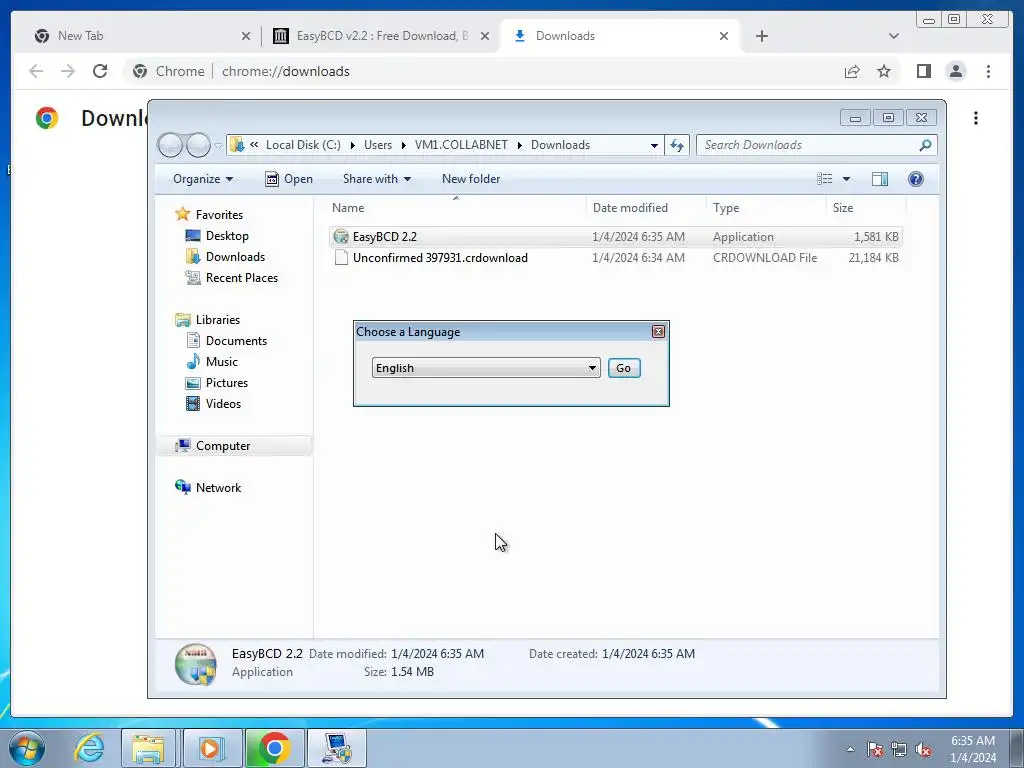Go to Users in breadcrumb path
The image size is (1024, 768).
(x=377, y=145)
